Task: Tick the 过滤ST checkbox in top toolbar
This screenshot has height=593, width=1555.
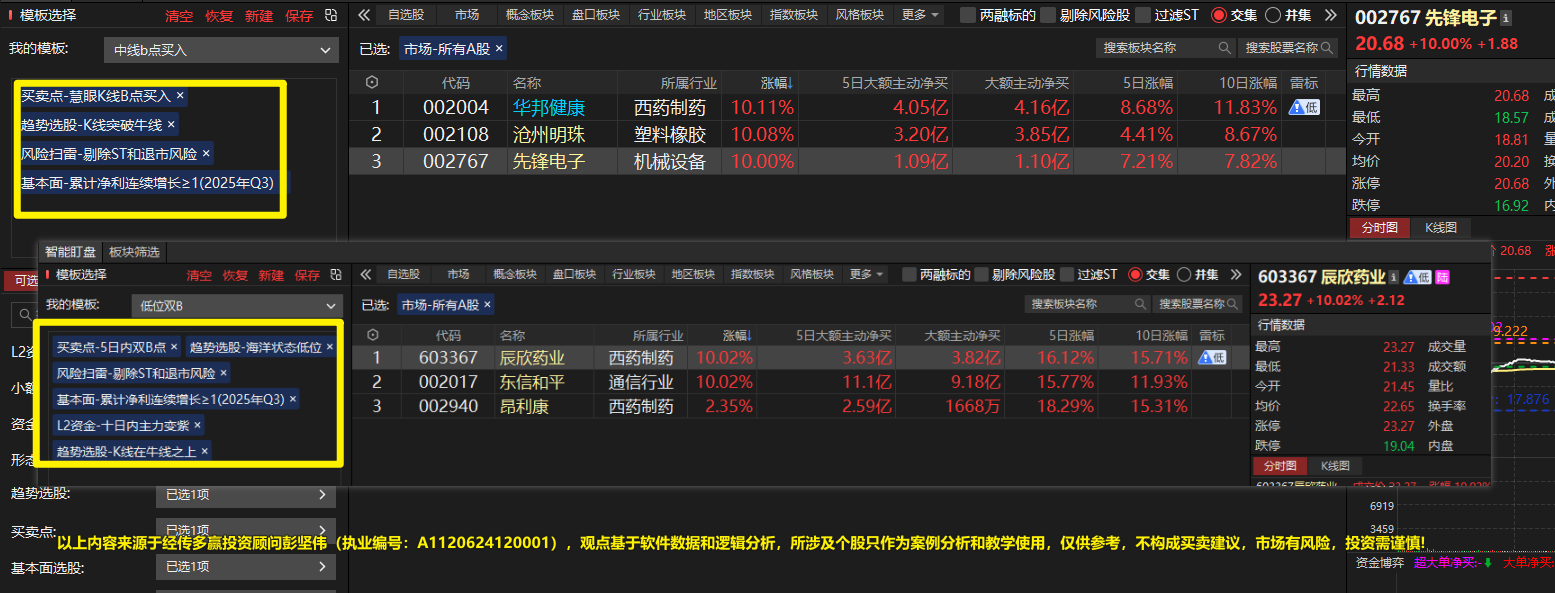Action: (1142, 15)
